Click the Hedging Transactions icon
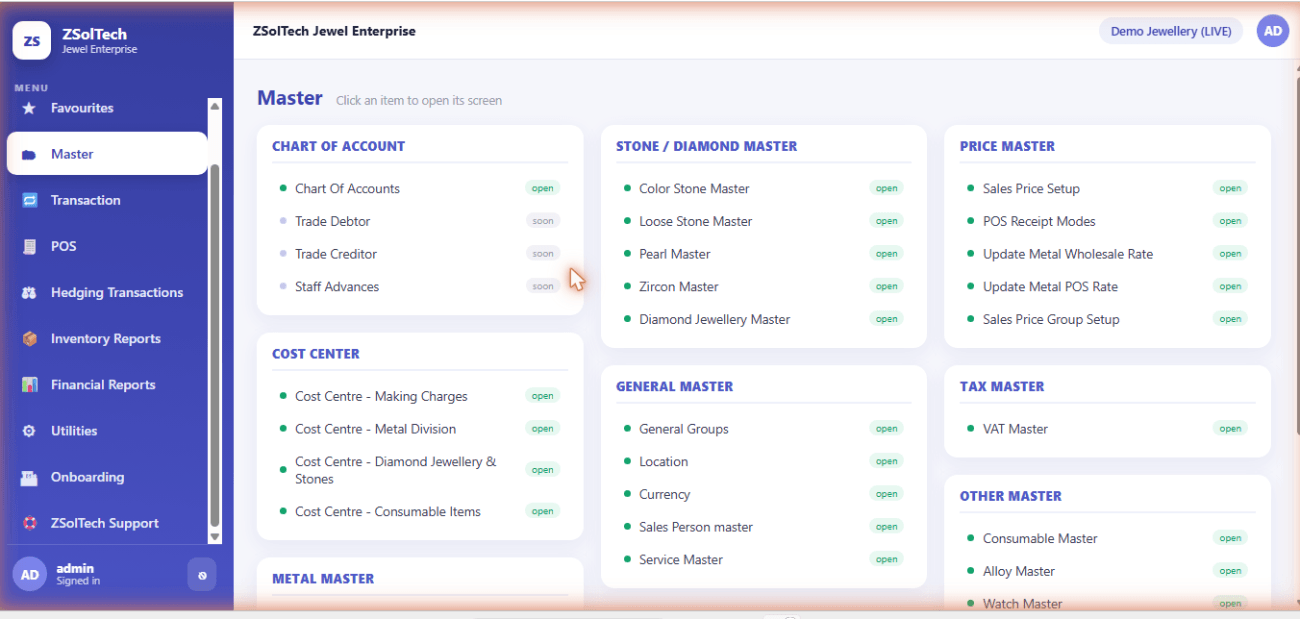1300x619 pixels. pyautogui.click(x=29, y=293)
